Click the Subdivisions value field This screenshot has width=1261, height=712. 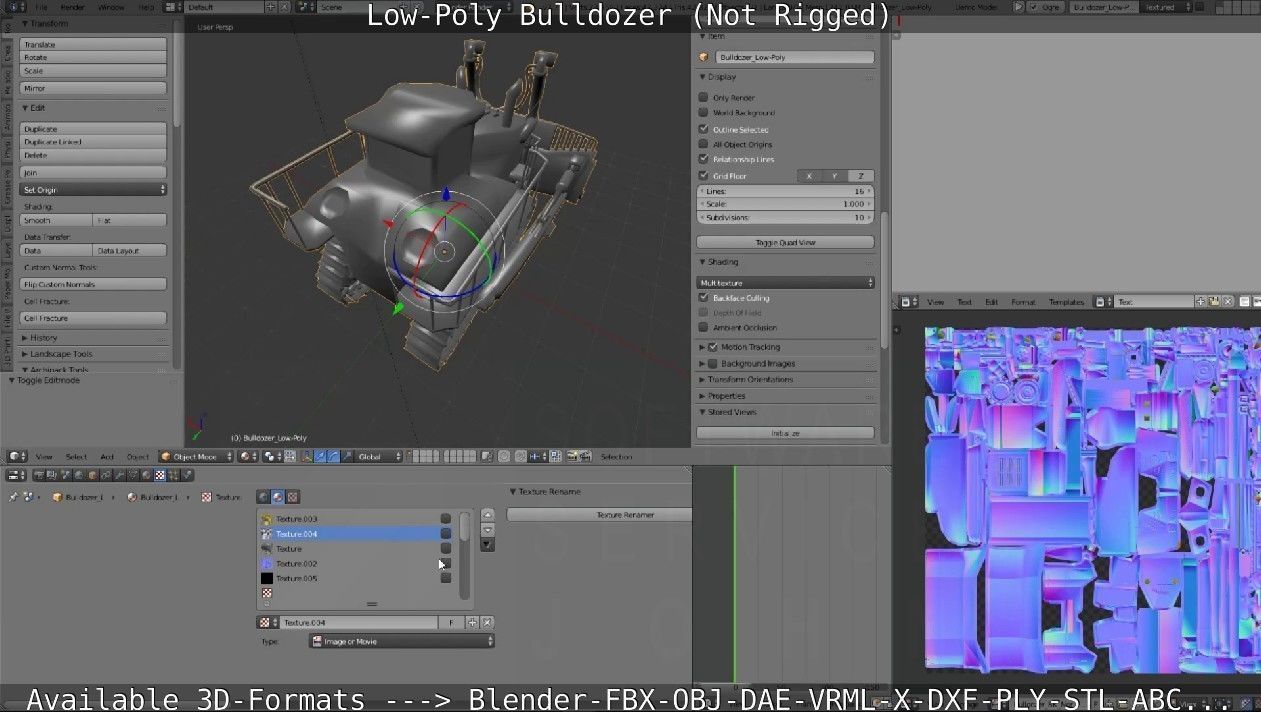pyautogui.click(x=785, y=217)
